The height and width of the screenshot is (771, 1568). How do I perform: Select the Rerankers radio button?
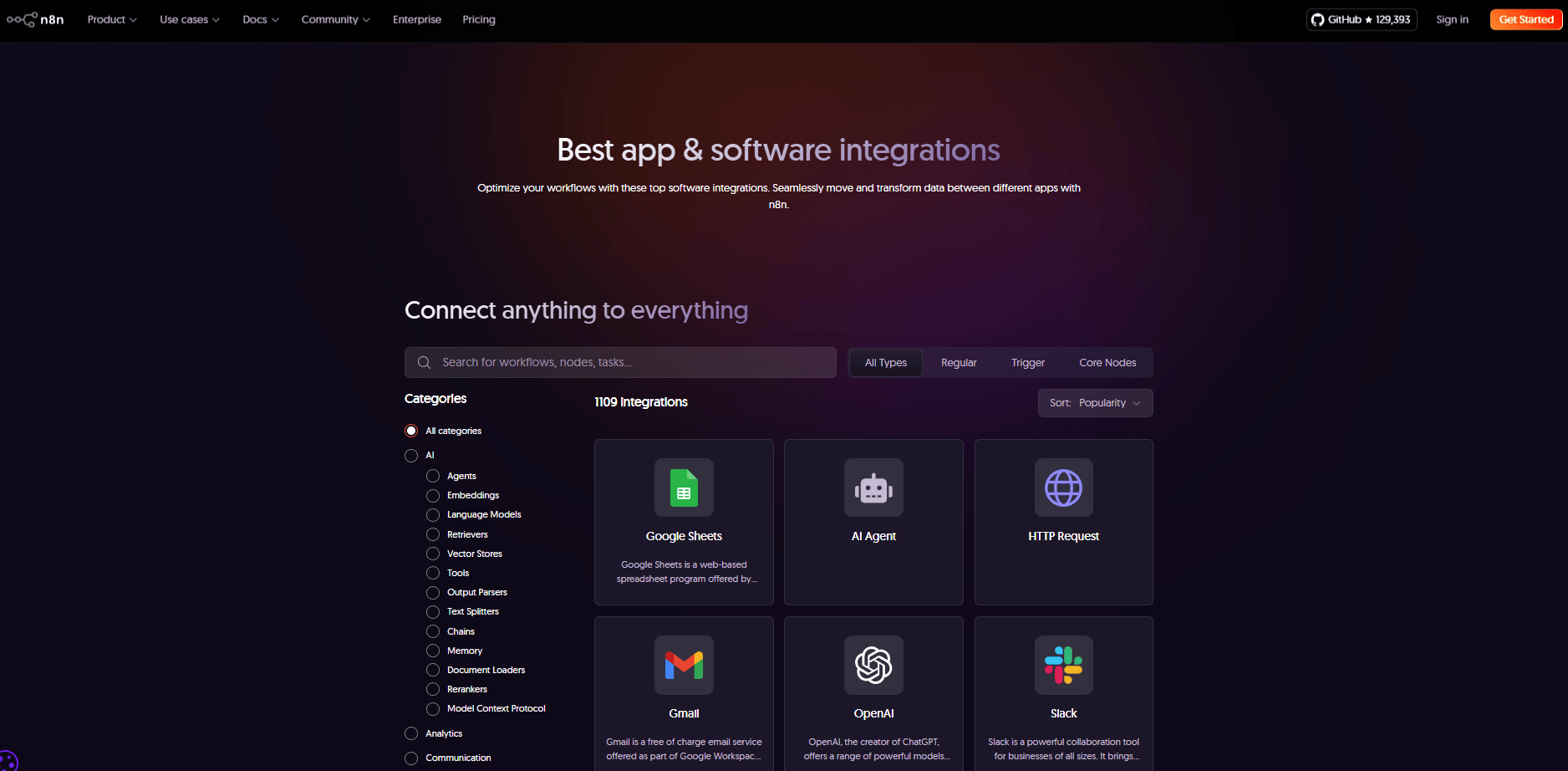click(x=433, y=689)
